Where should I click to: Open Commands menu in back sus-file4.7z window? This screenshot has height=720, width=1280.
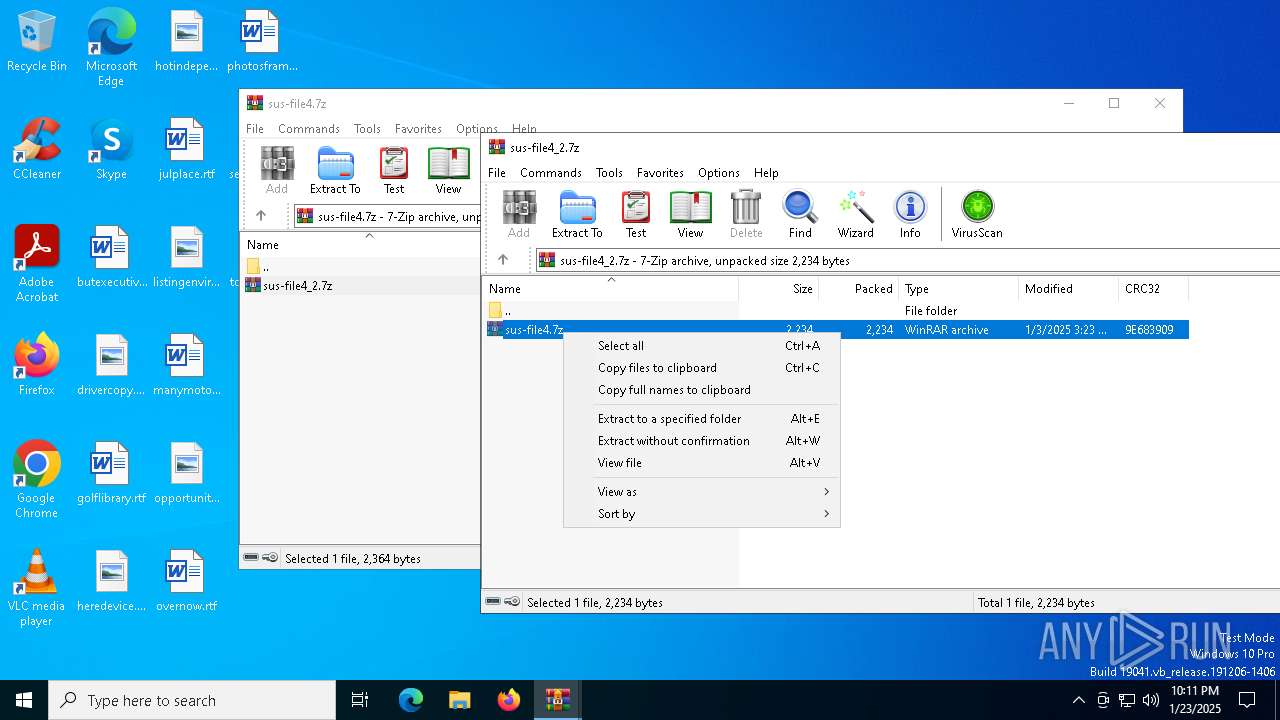click(309, 129)
